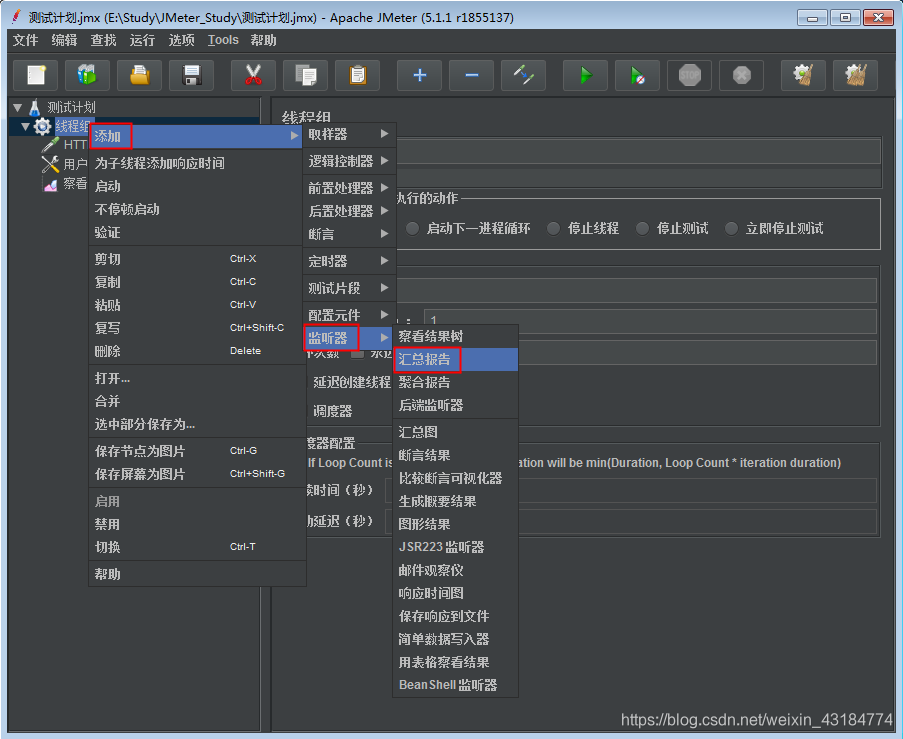The image size is (903, 739).
Task: Click 不停顿启动 in context menu
Action: pyautogui.click(x=196, y=209)
